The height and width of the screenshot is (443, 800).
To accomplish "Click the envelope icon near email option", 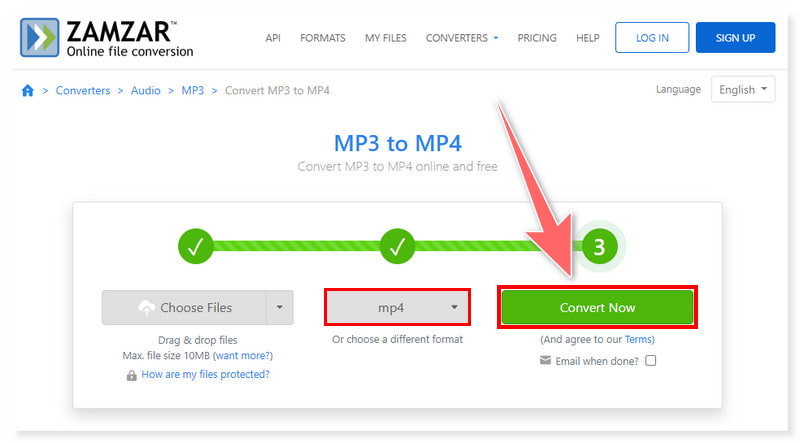I will pyautogui.click(x=545, y=360).
